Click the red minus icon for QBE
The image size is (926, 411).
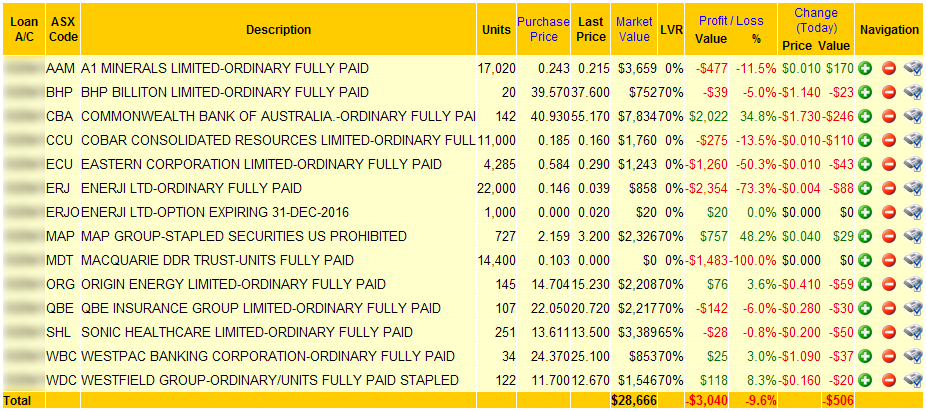point(889,308)
